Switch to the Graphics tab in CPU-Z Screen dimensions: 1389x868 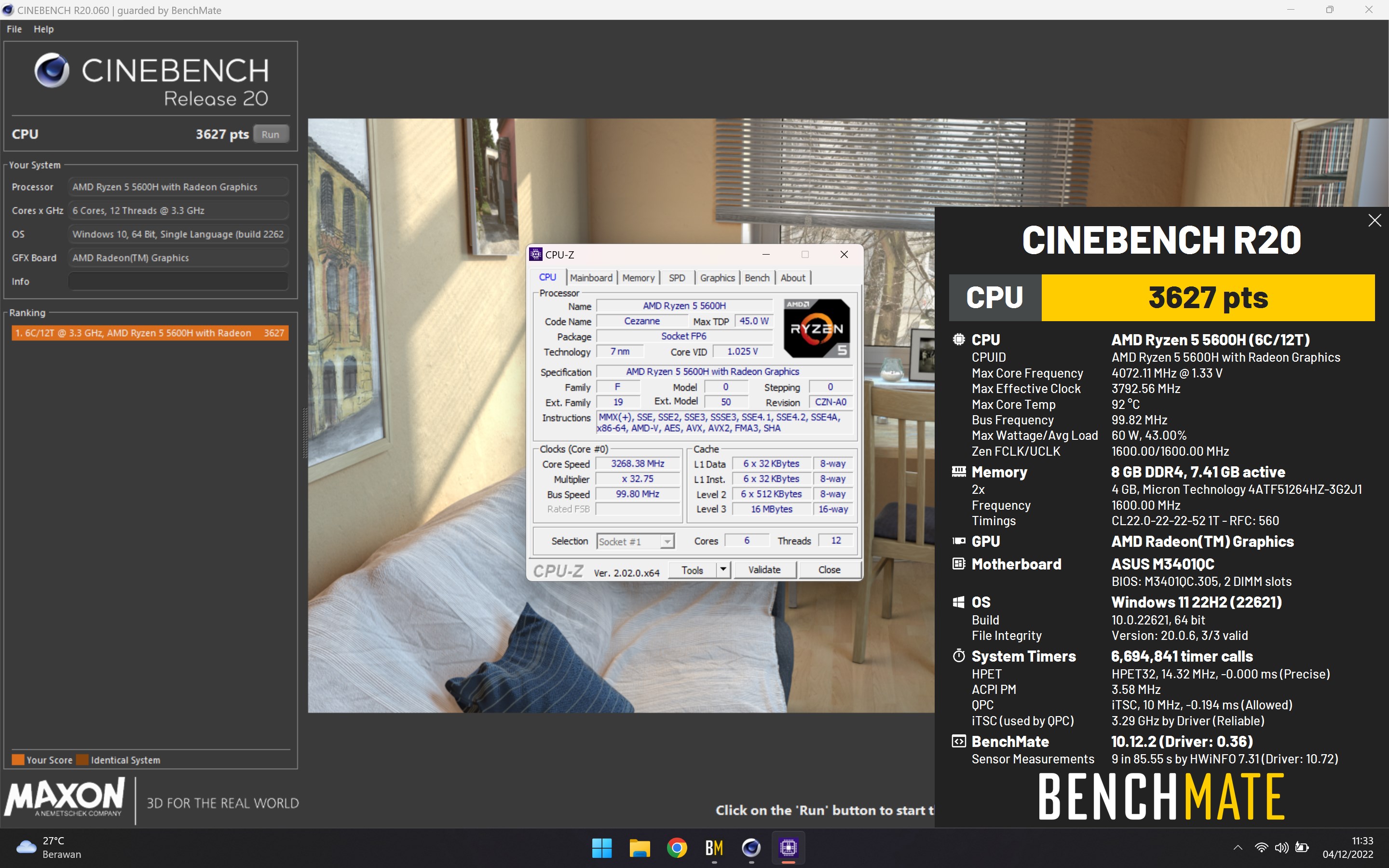[x=717, y=278]
